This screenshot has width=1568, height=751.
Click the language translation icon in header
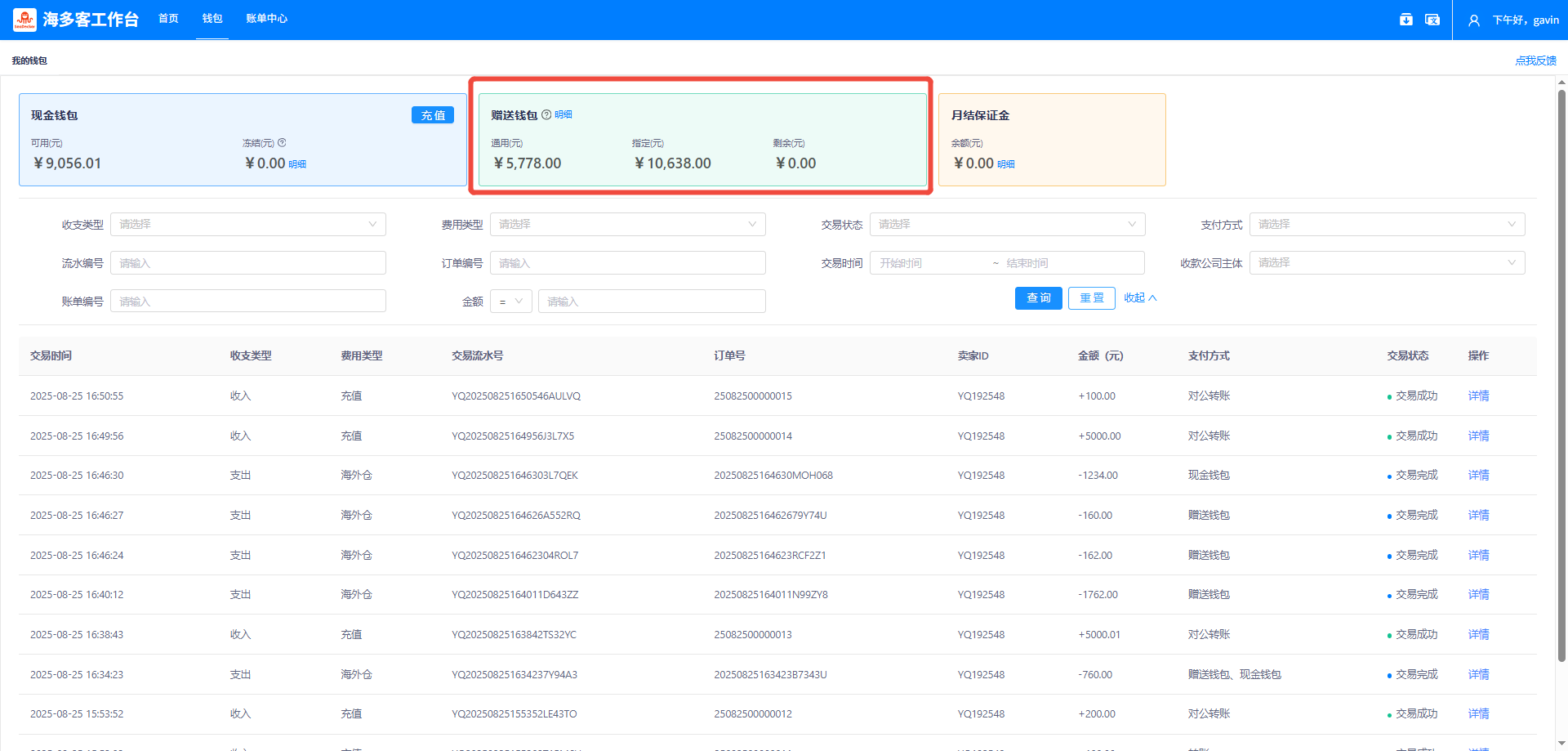click(x=1432, y=20)
